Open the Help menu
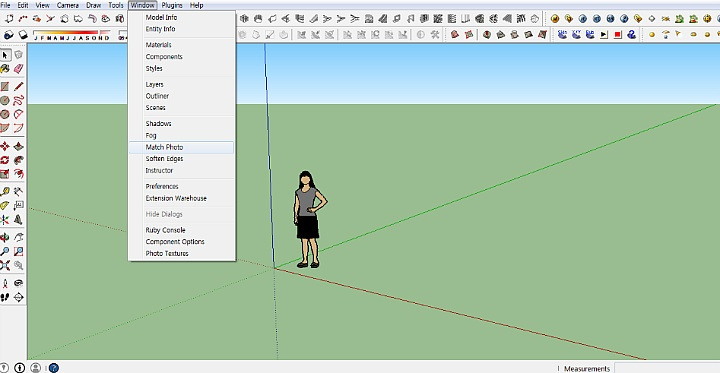Image resolution: width=720 pixels, height=373 pixels. 197,6
